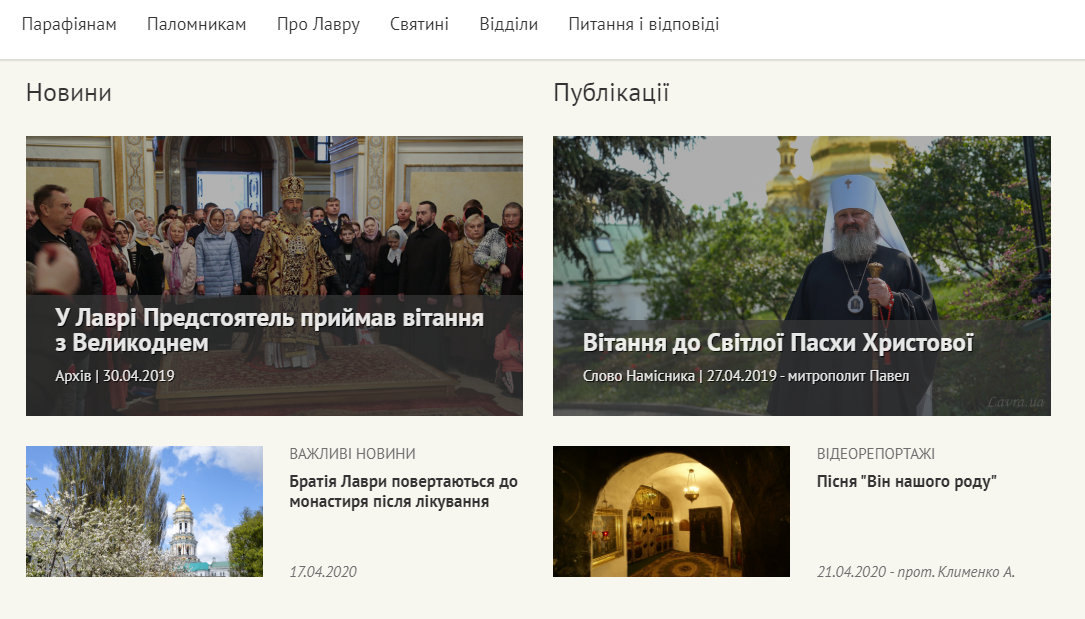
Task: Click the Публікації section heading
Action: (611, 93)
